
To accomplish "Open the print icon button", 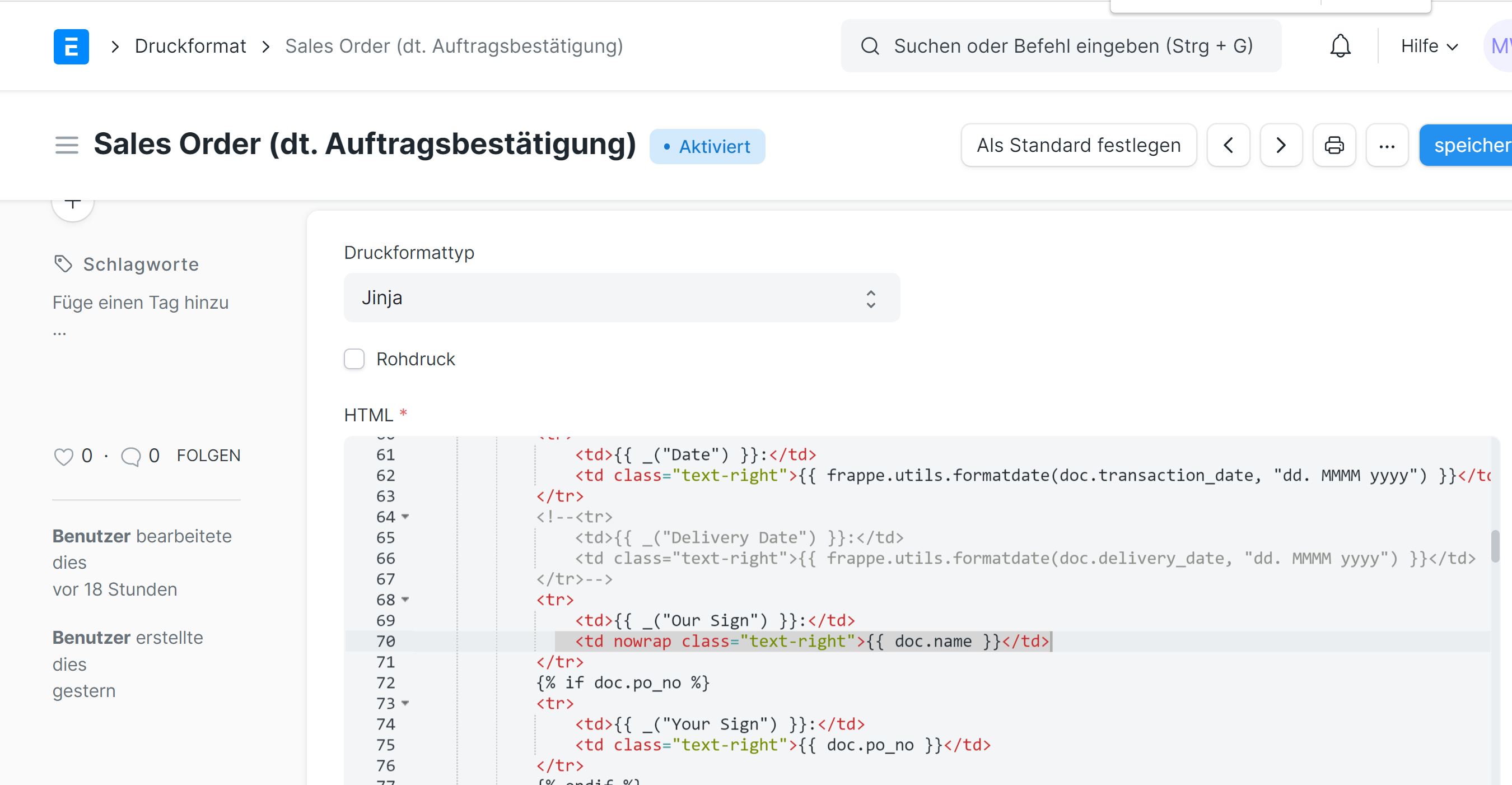I will tap(1334, 145).
